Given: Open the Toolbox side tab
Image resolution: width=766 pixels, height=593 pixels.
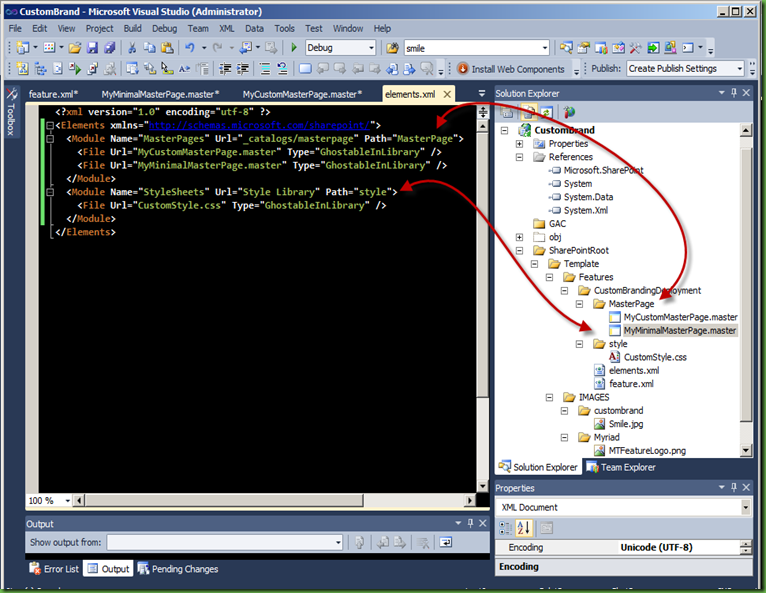Looking at the screenshot, I should click(11, 111).
